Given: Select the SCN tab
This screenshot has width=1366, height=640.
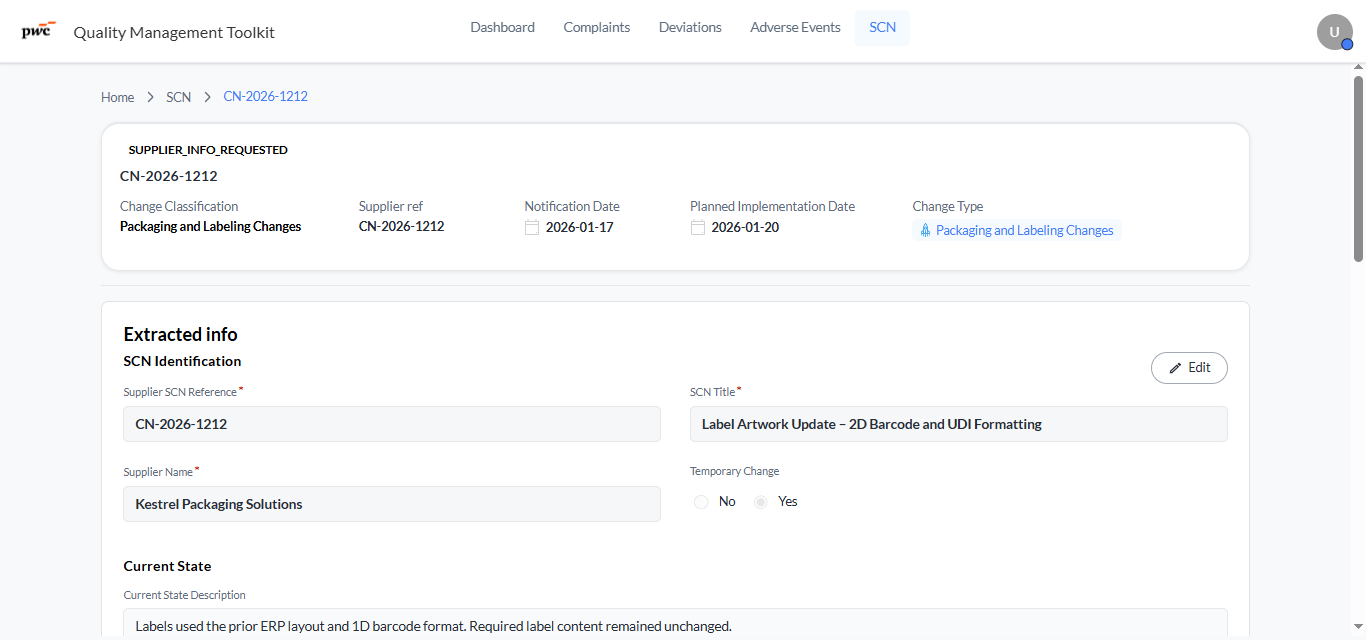Looking at the screenshot, I should [882, 28].
